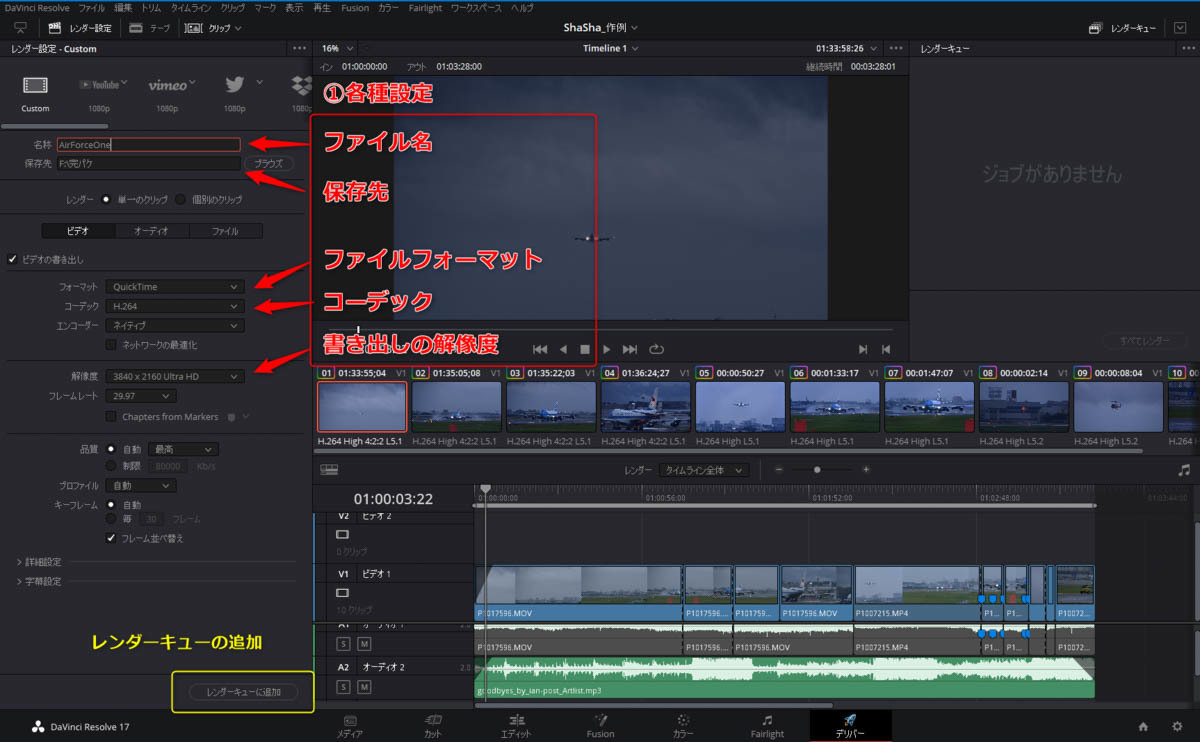Viewport: 1200px width, 742px height.
Task: Mute audio track A2
Action: (364, 687)
